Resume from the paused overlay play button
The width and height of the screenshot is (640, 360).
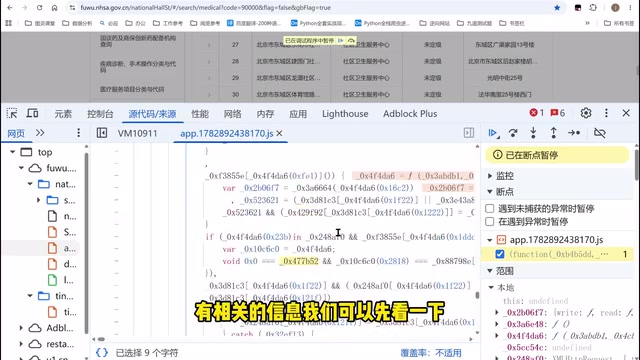pyautogui.click(x=341, y=40)
